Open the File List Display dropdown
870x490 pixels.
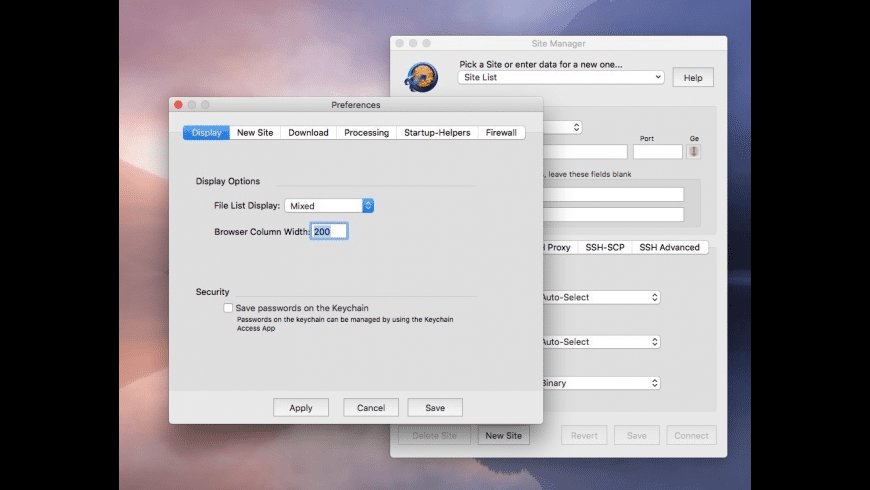pyautogui.click(x=329, y=205)
